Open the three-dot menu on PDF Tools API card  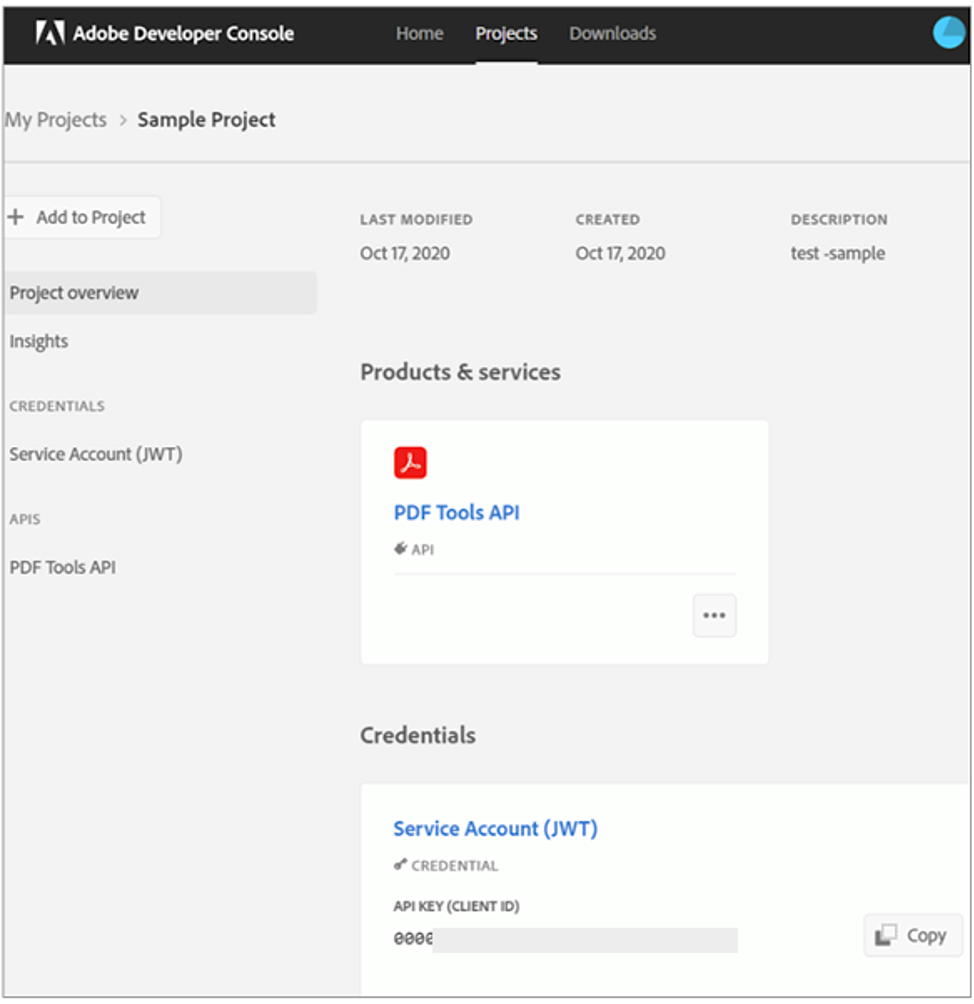[x=714, y=615]
